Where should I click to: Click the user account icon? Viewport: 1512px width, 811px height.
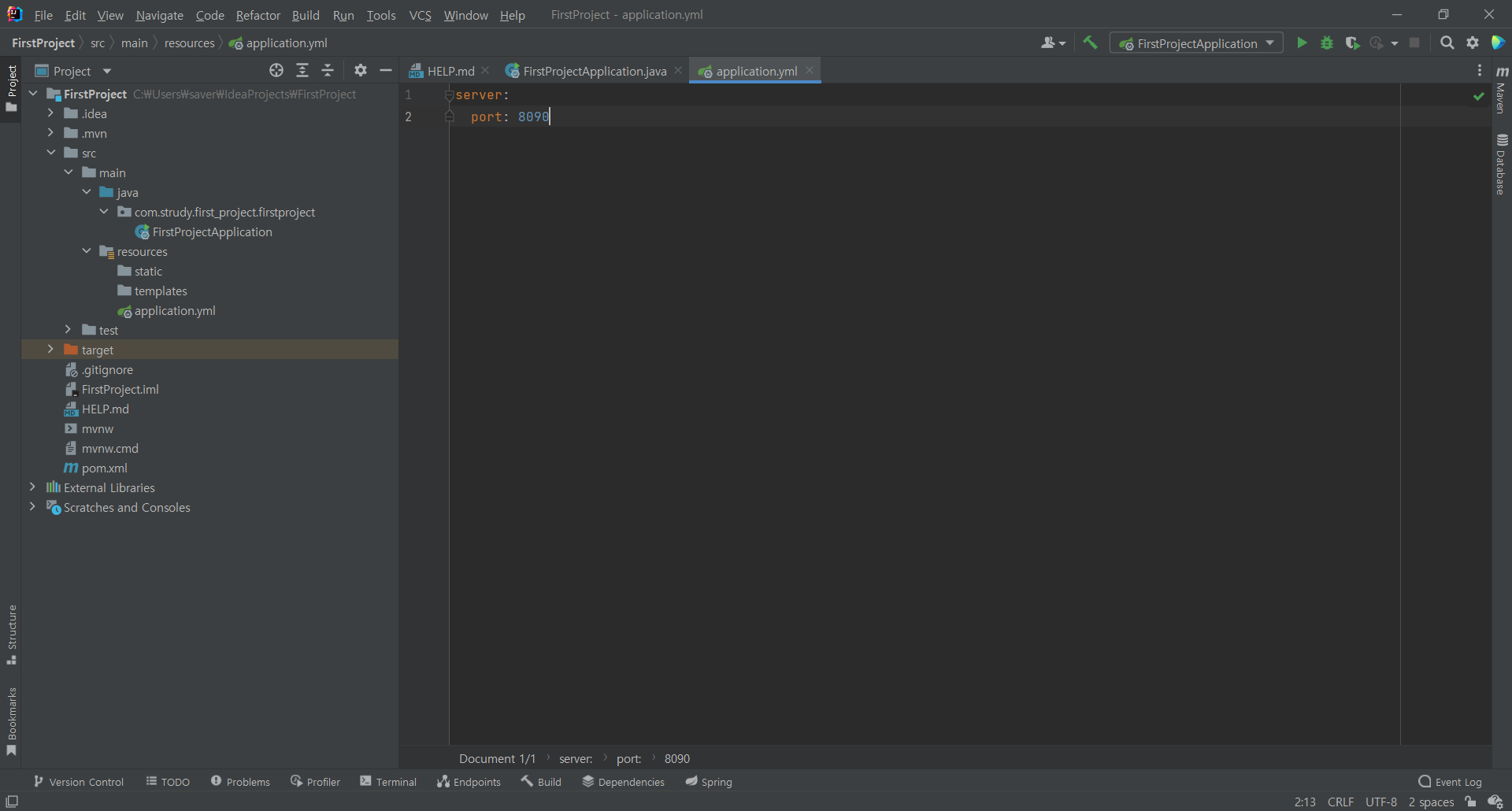tap(1052, 43)
